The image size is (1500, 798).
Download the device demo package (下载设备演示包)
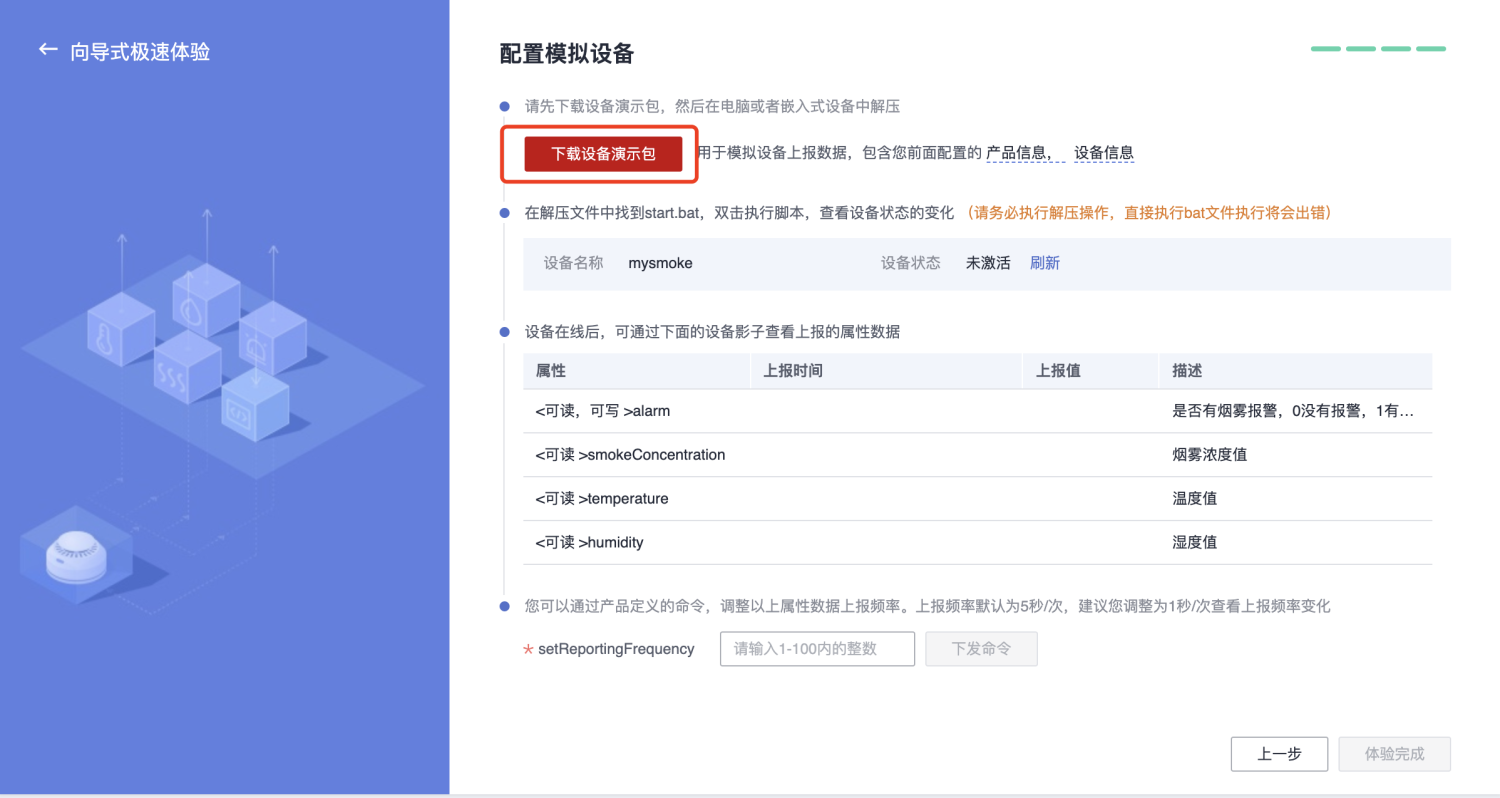coord(603,154)
